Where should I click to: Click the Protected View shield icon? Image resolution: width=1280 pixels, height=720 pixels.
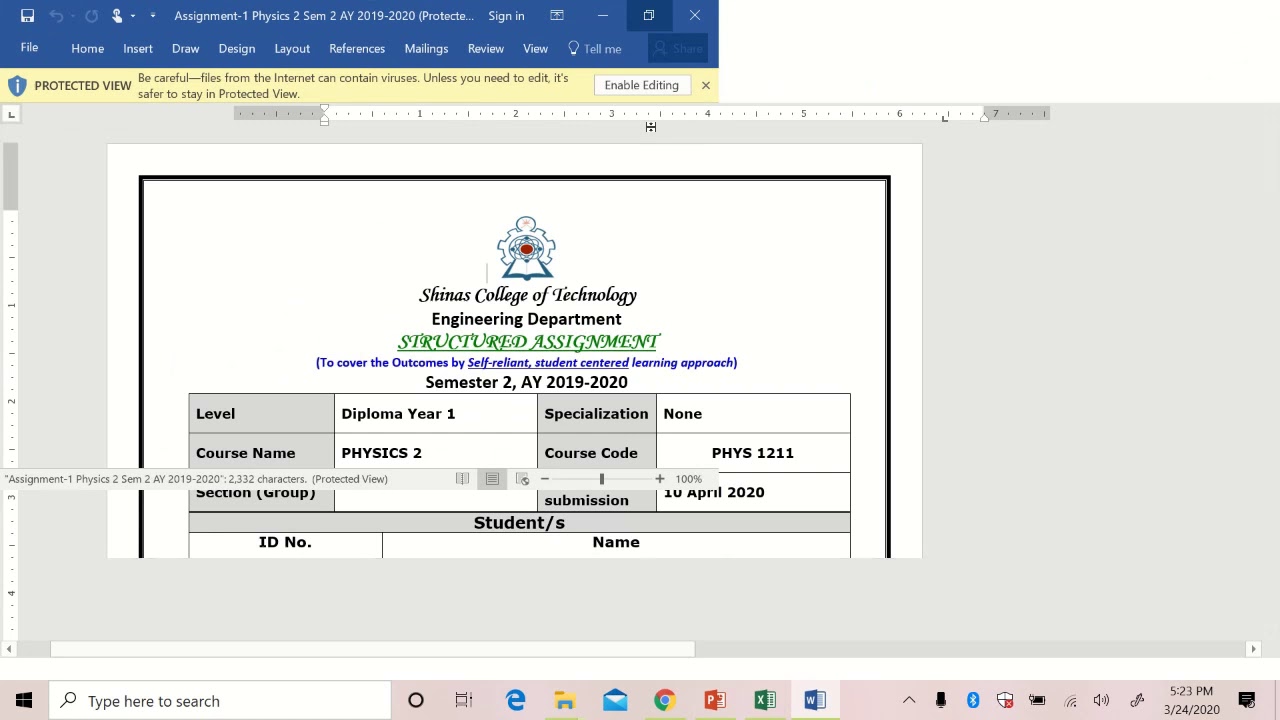point(17,86)
